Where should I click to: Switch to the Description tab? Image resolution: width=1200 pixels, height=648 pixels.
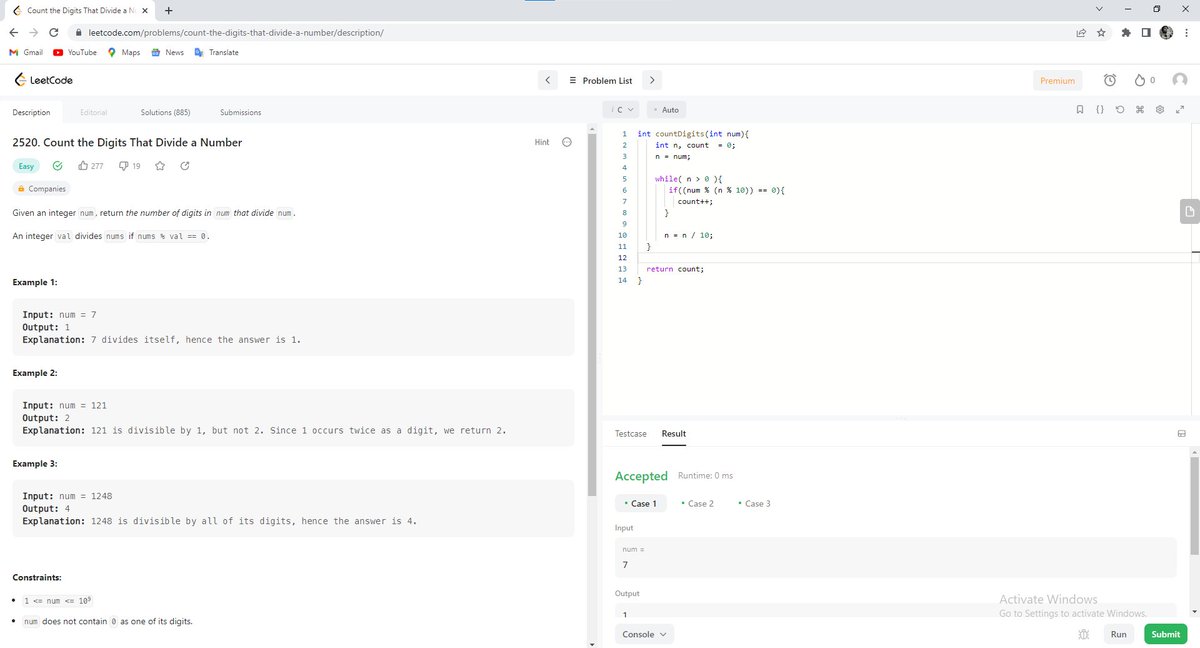(x=31, y=112)
